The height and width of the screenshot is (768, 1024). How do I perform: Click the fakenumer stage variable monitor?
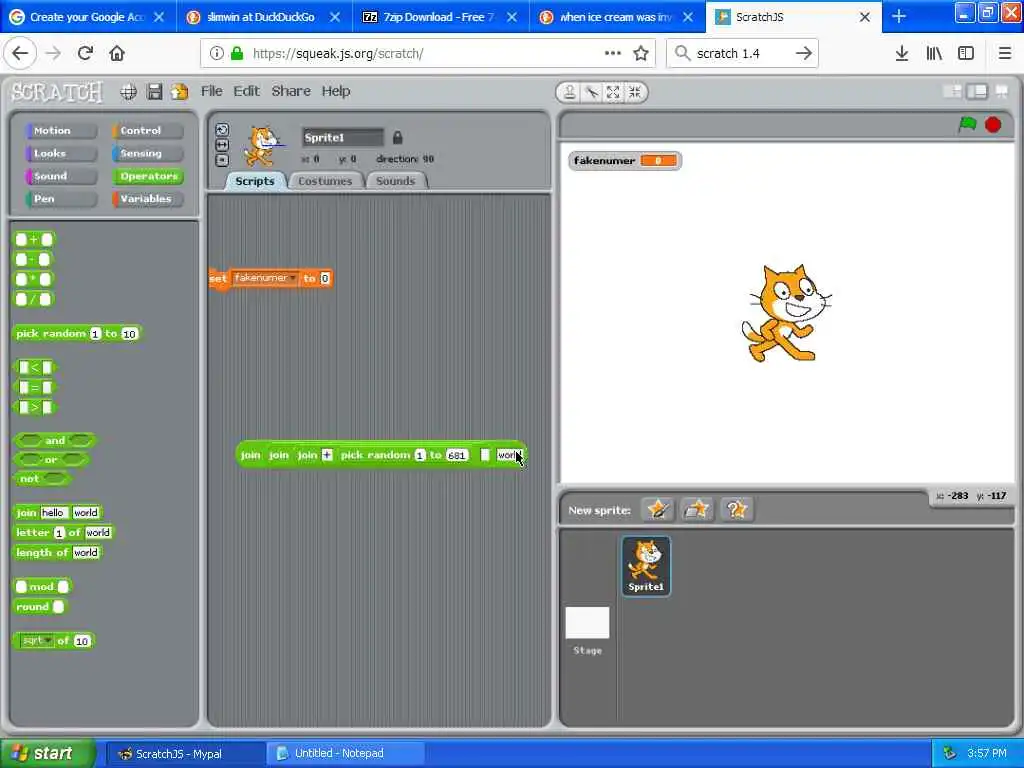[x=625, y=161]
